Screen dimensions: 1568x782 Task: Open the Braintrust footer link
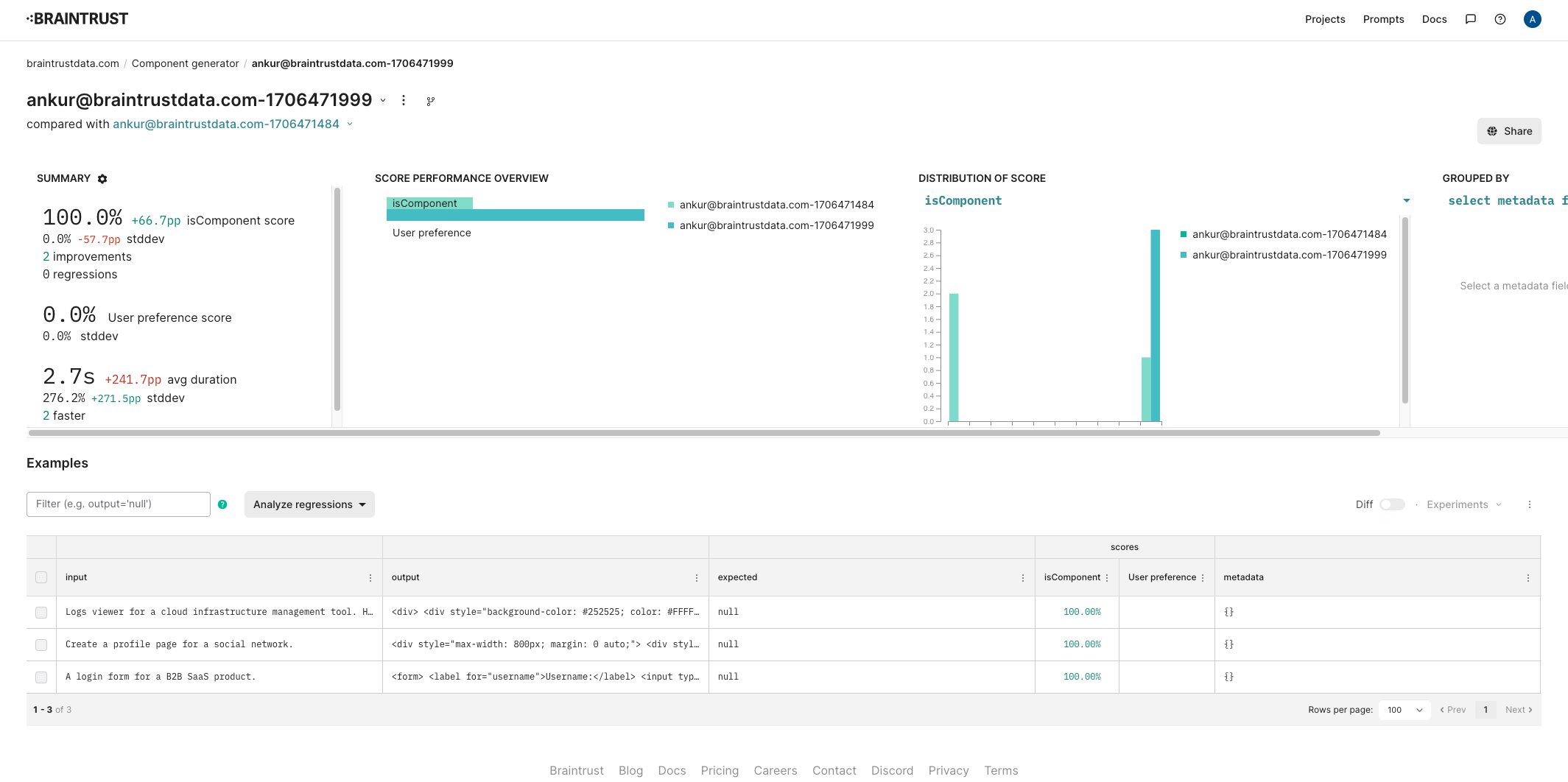(577, 770)
